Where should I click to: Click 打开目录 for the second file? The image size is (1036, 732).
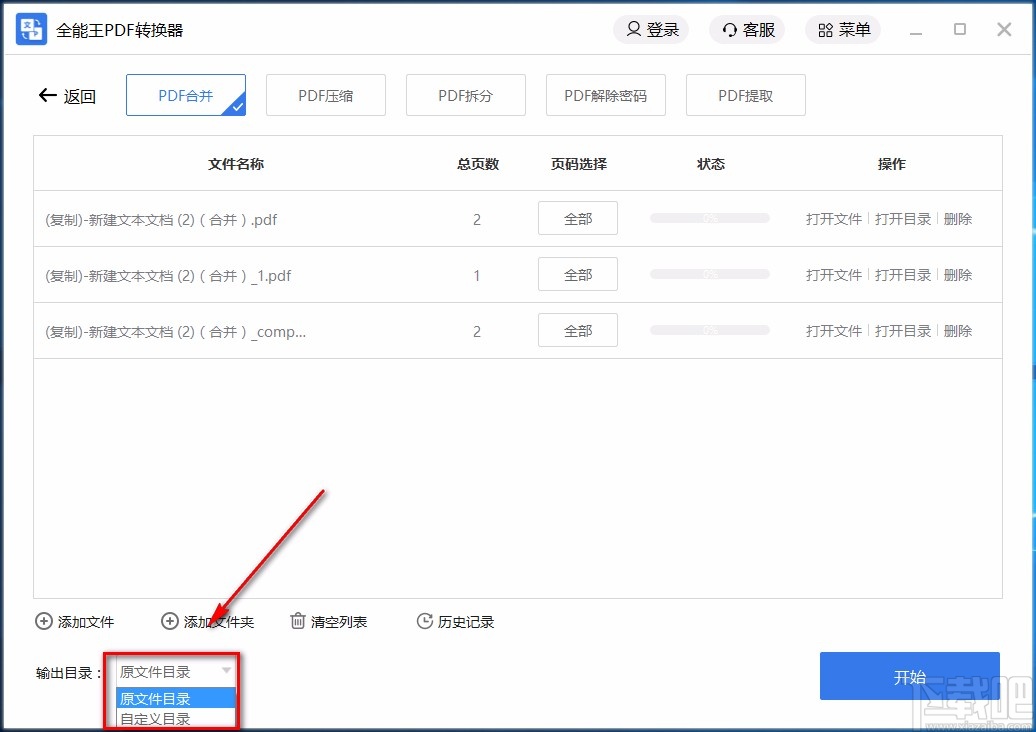click(x=903, y=275)
